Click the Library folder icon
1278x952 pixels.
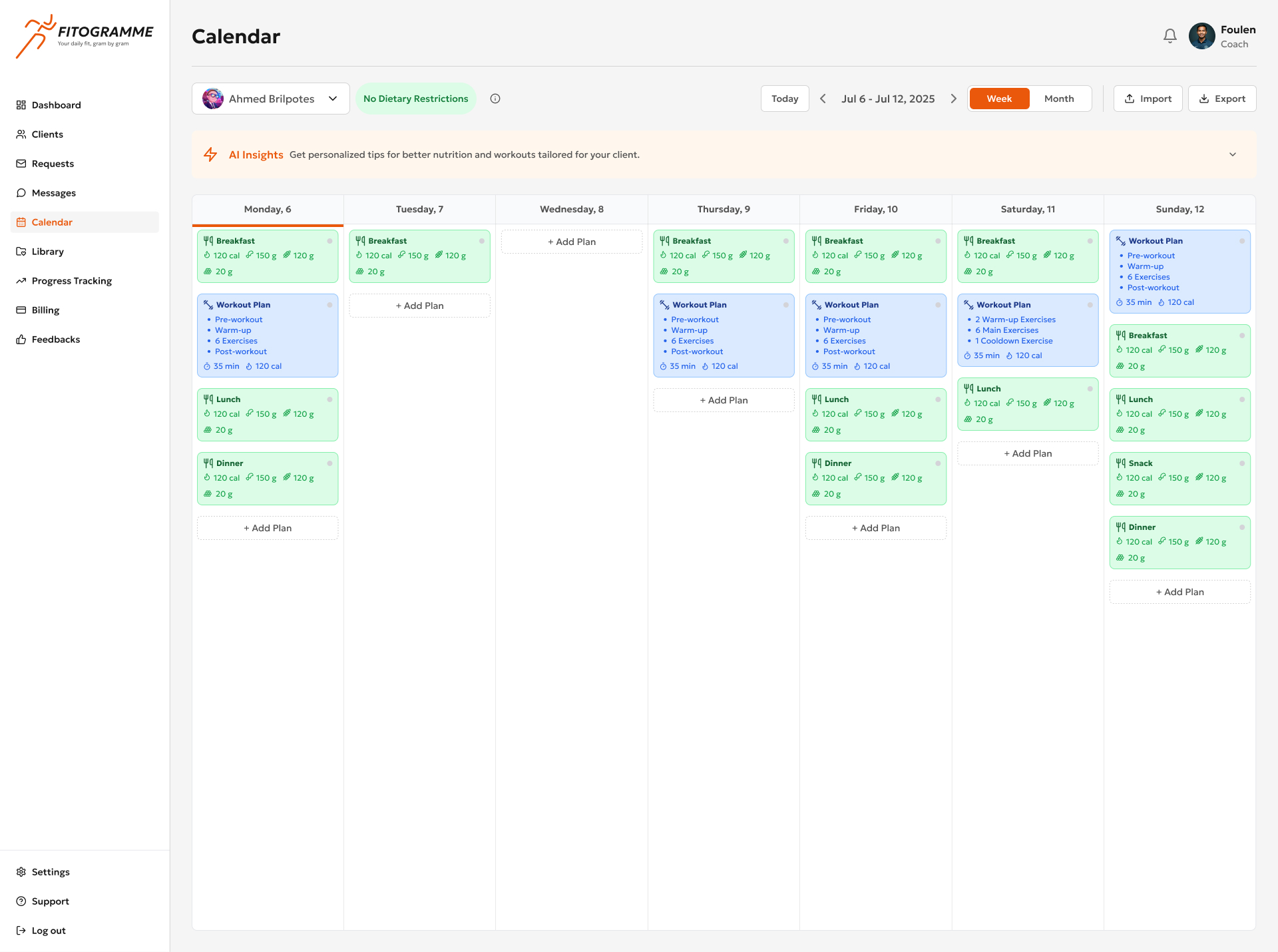[21, 251]
